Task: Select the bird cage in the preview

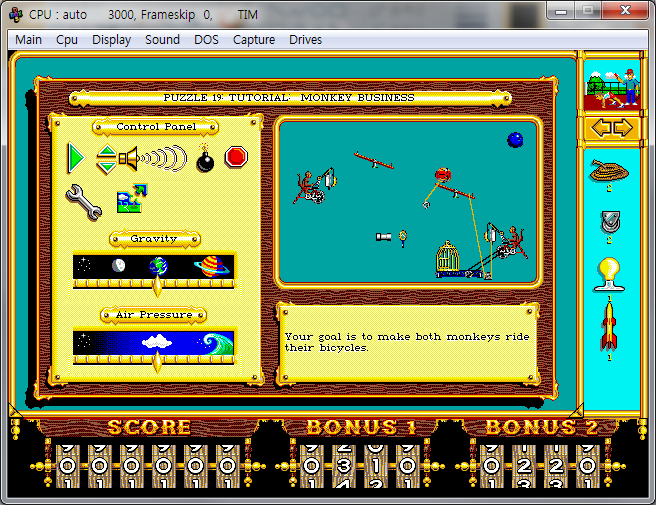Action: pos(447,257)
